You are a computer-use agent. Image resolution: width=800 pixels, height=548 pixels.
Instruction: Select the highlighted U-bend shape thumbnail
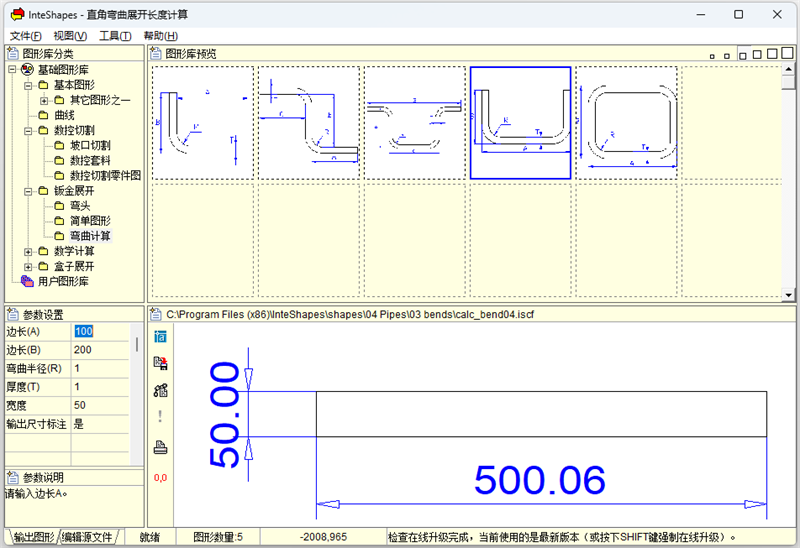520,122
